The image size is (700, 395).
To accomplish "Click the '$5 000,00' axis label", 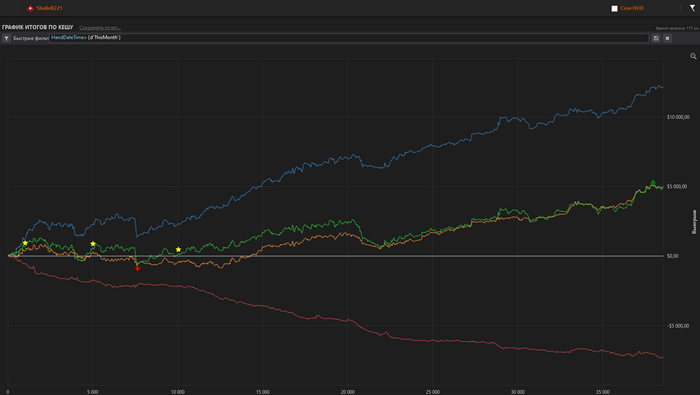I will [677, 187].
